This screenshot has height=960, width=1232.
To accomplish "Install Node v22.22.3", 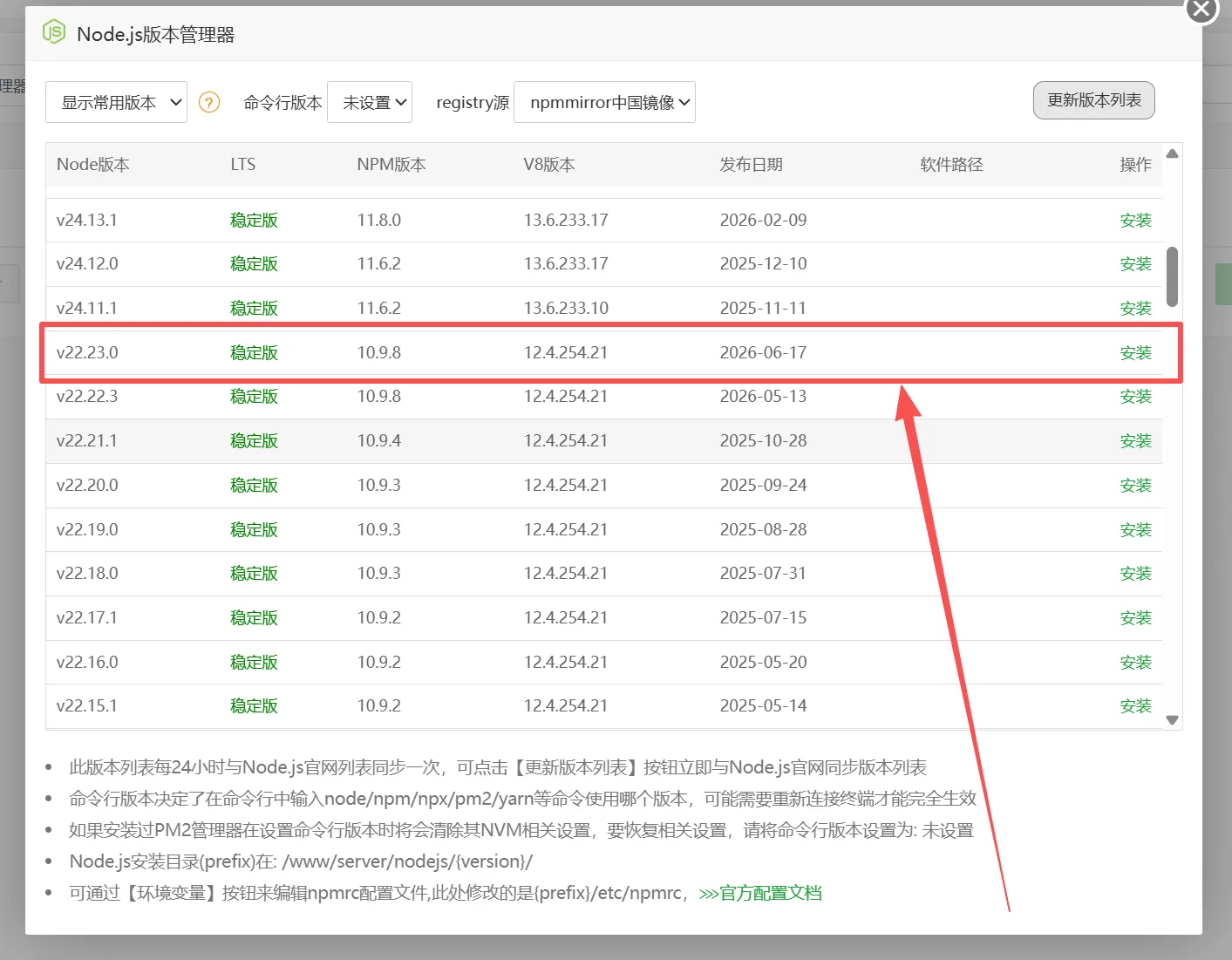I will (1136, 397).
